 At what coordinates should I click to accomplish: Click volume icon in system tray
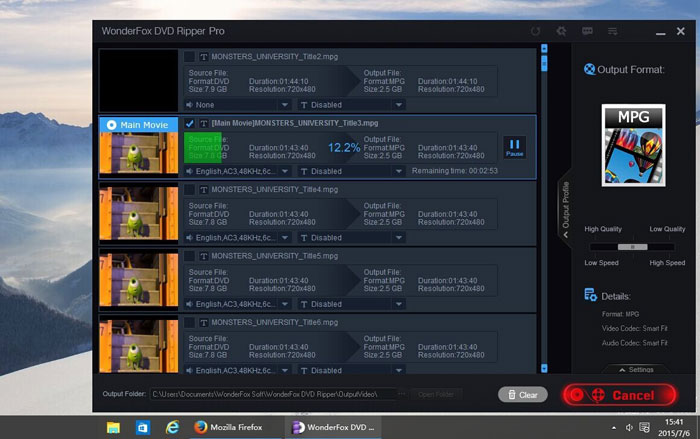629,428
